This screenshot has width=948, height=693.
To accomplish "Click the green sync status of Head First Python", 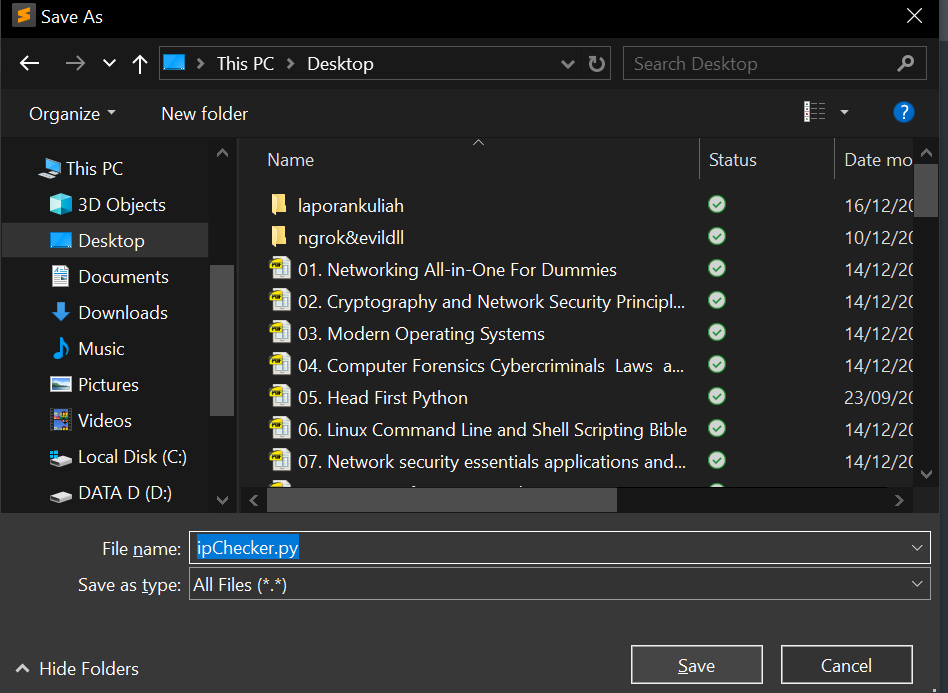I will 716,396.
